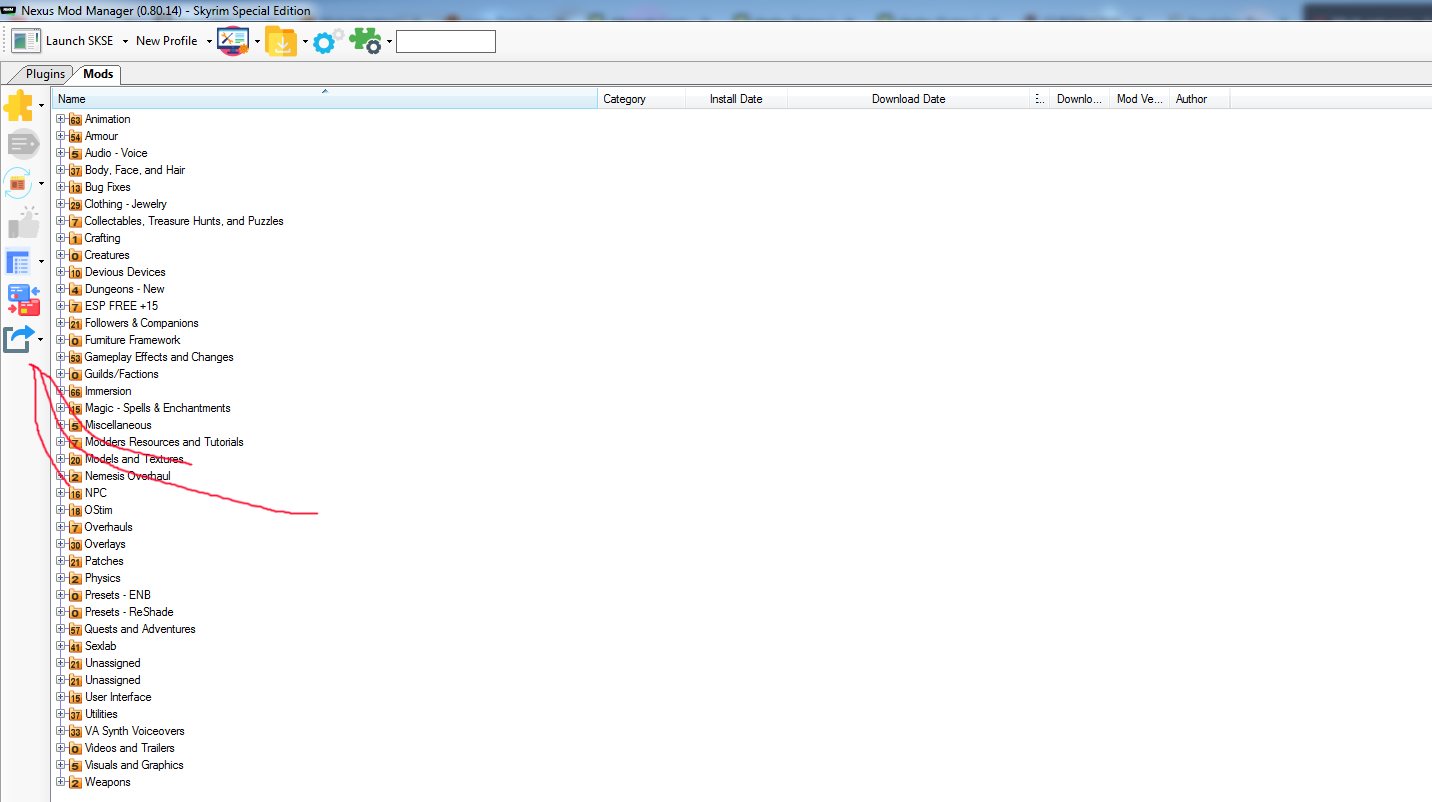
Task: Click the blue category list icon
Action: pyautogui.click(x=19, y=262)
